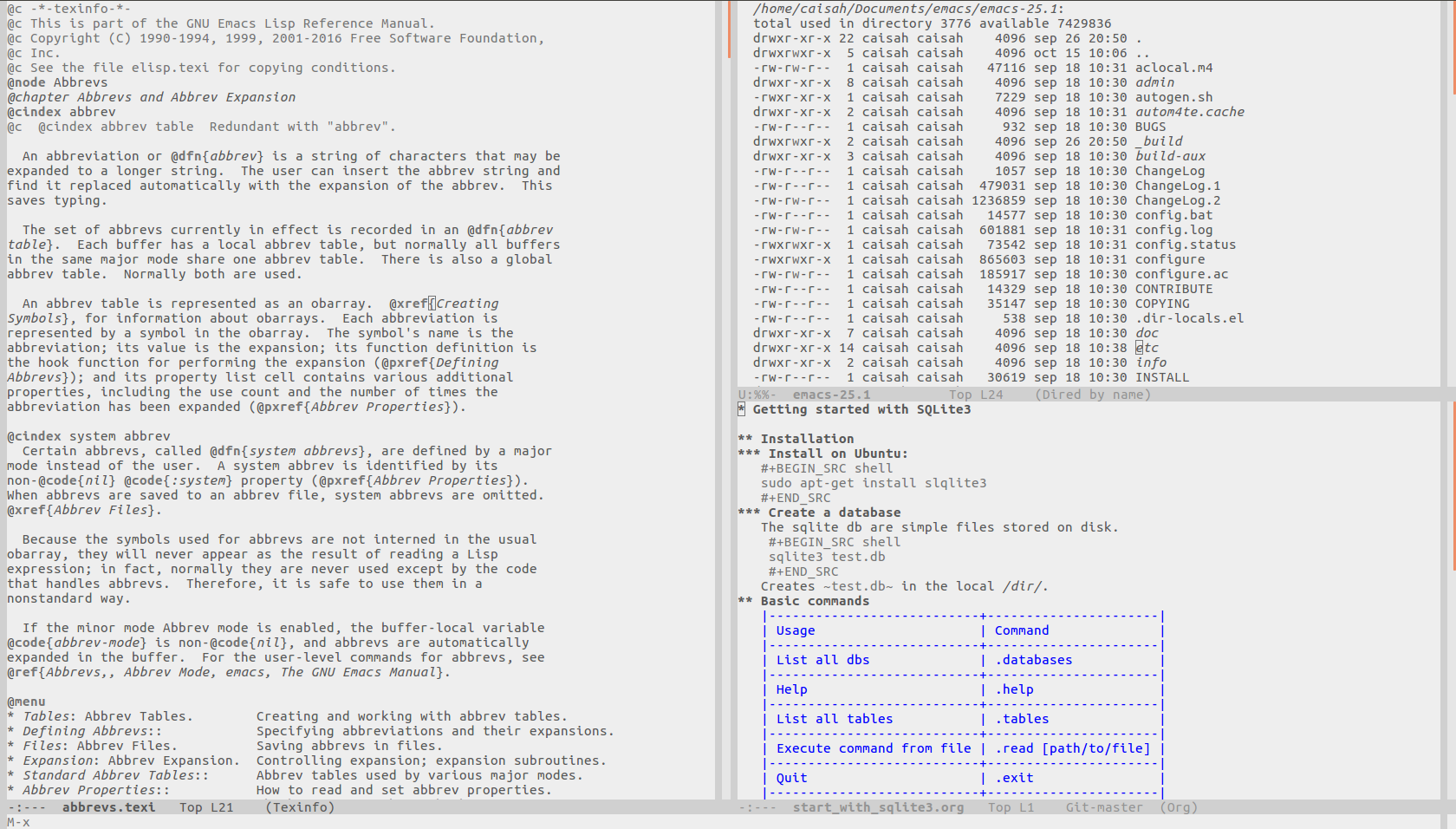Click the (Texinfo) major mode indicator
Viewport: 1456px width, 829px height.
click(x=300, y=807)
